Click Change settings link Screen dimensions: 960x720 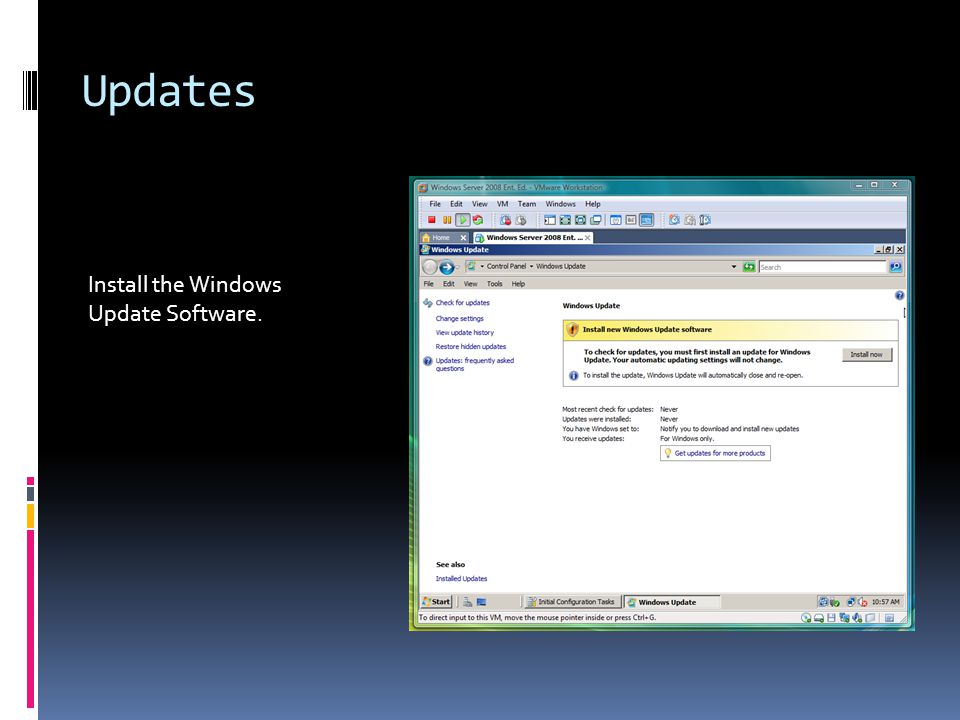[459, 318]
